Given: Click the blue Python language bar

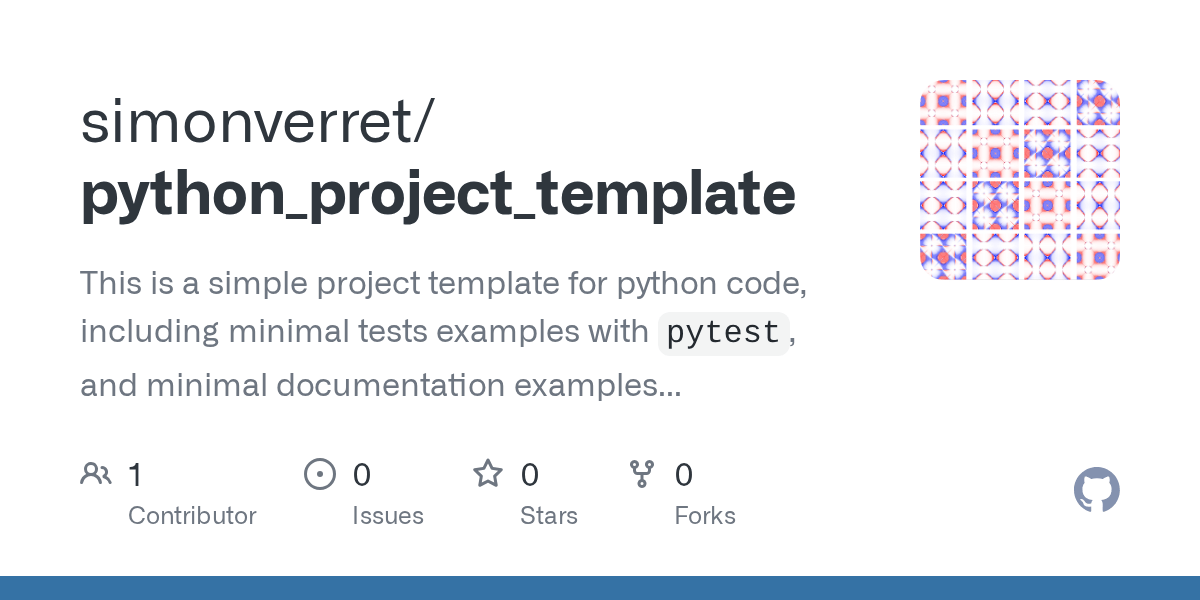Looking at the screenshot, I should tap(600, 588).
